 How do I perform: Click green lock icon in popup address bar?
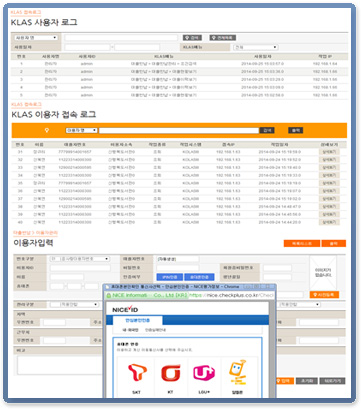click(x=108, y=295)
